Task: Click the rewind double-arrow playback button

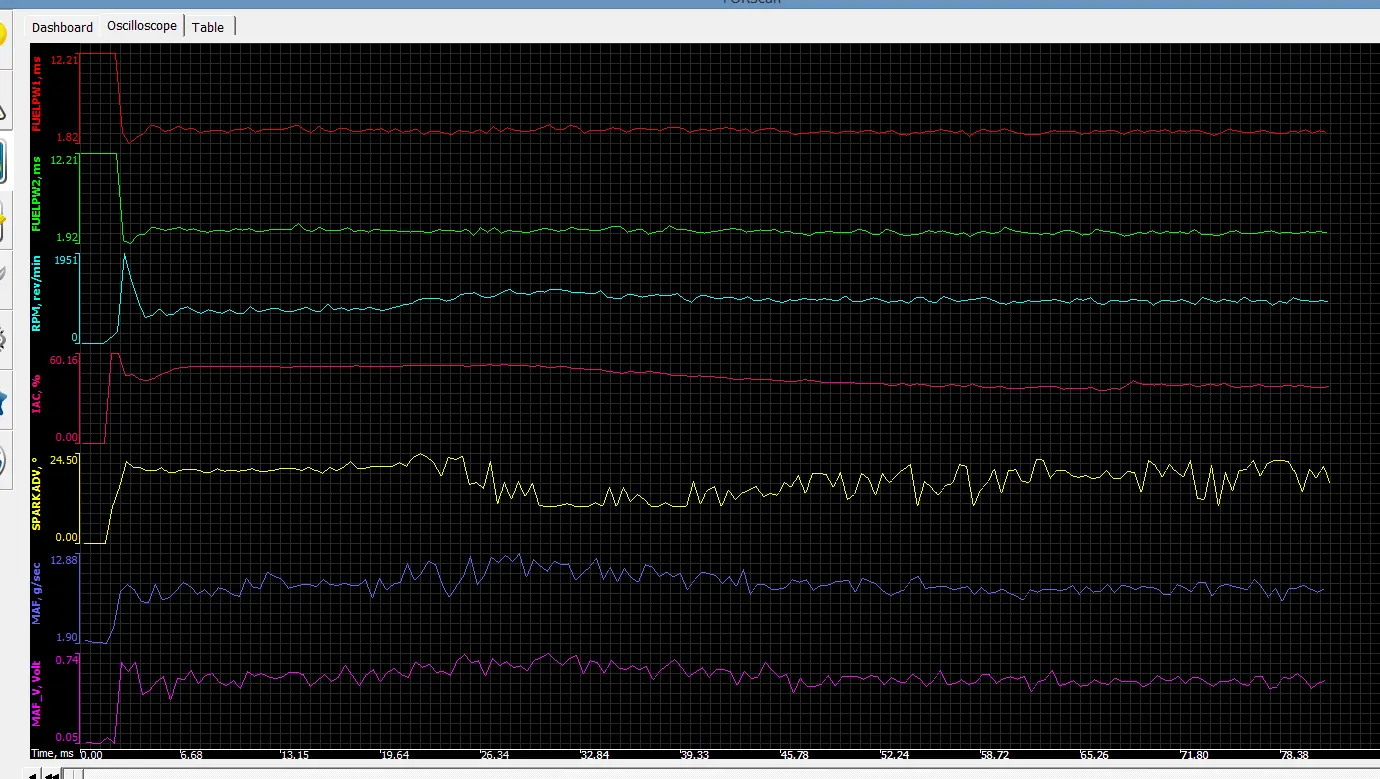Action: 50,774
